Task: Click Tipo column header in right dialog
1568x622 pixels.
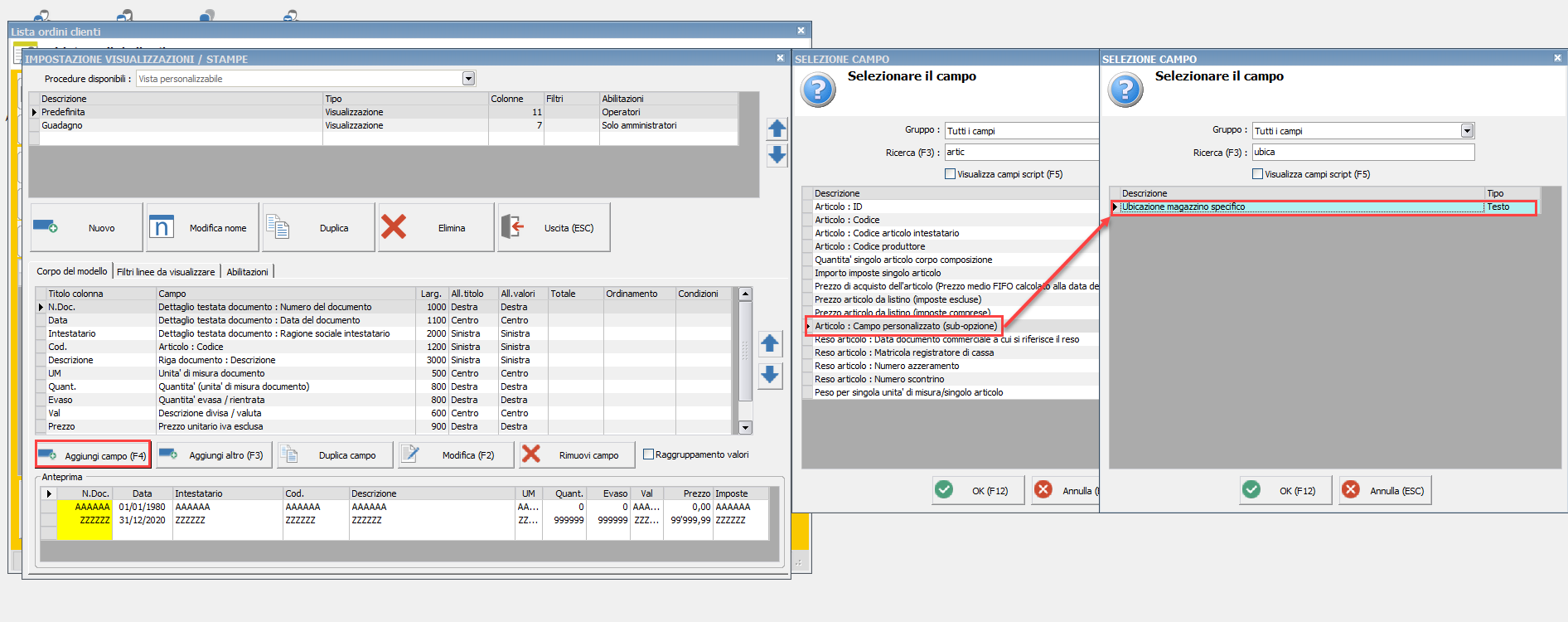Action: (1512, 193)
